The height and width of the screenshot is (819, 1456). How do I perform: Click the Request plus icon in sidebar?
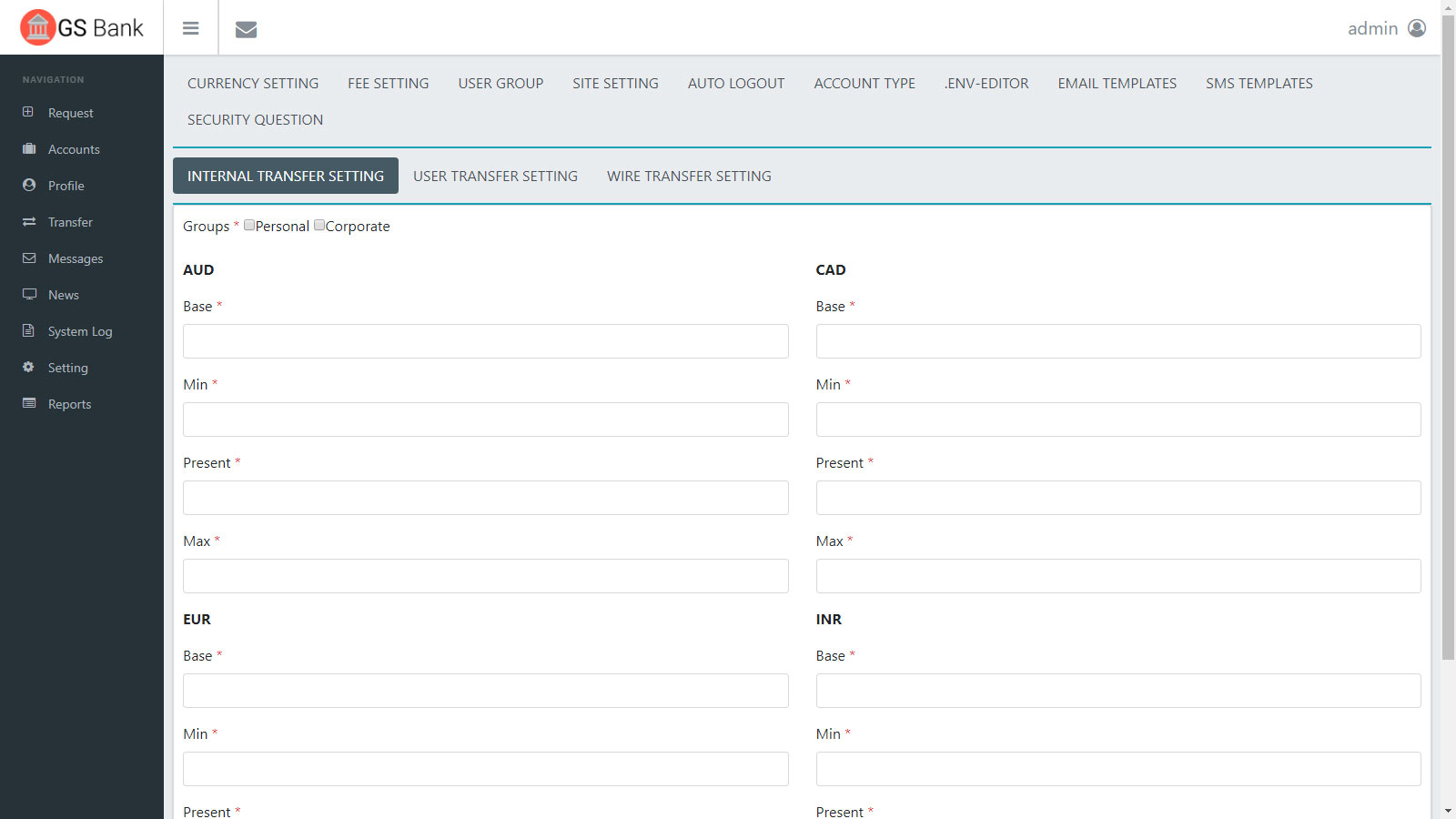pos(28,112)
